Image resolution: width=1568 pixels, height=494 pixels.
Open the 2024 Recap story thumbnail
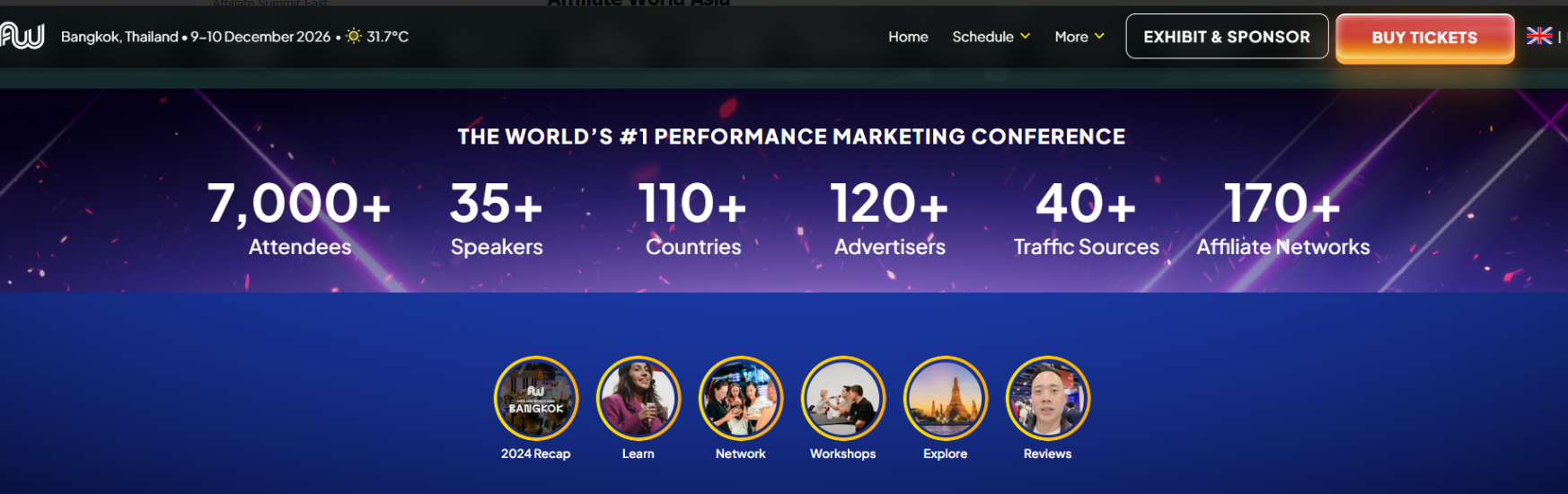pos(536,398)
